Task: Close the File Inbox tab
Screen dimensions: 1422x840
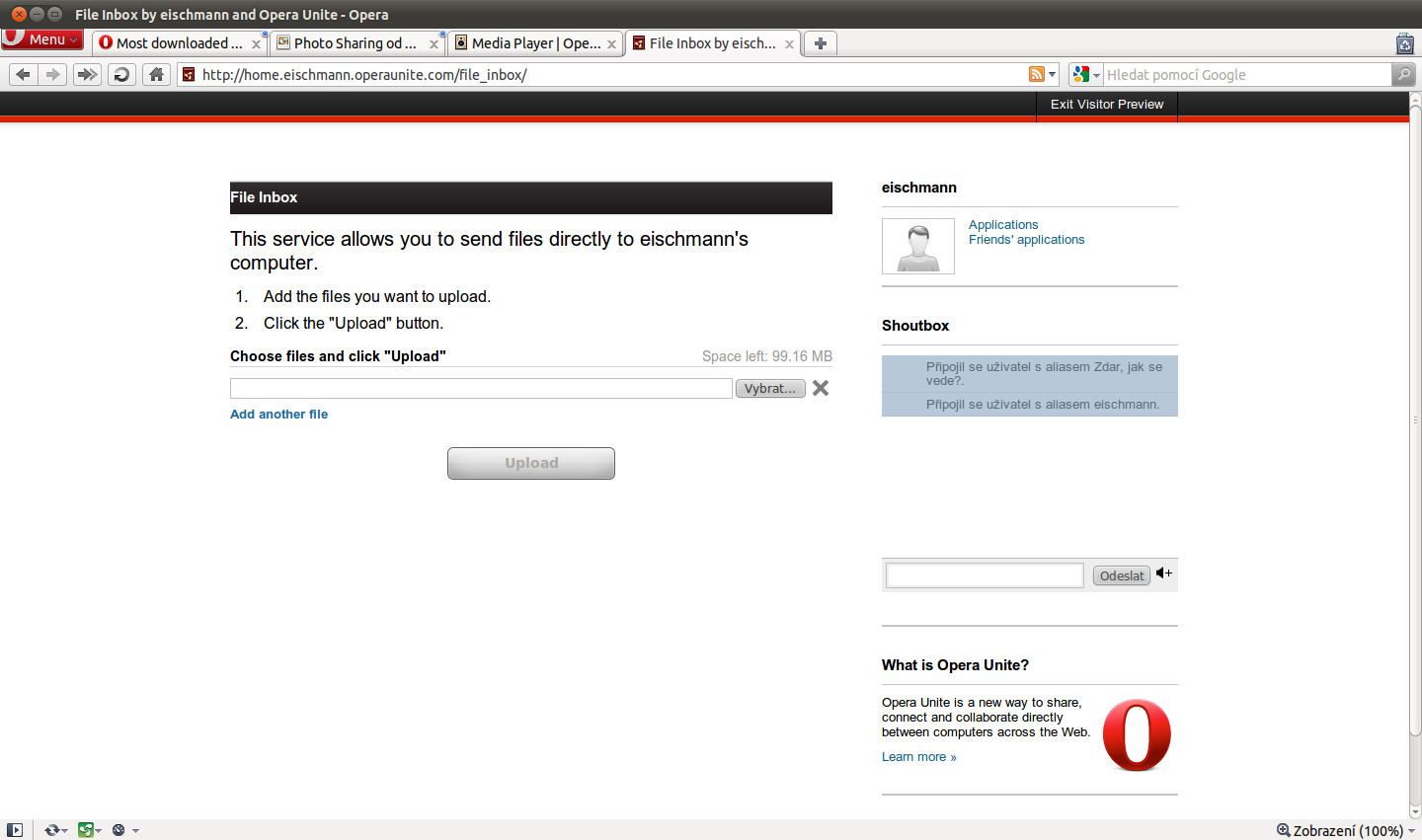Action: 789,44
